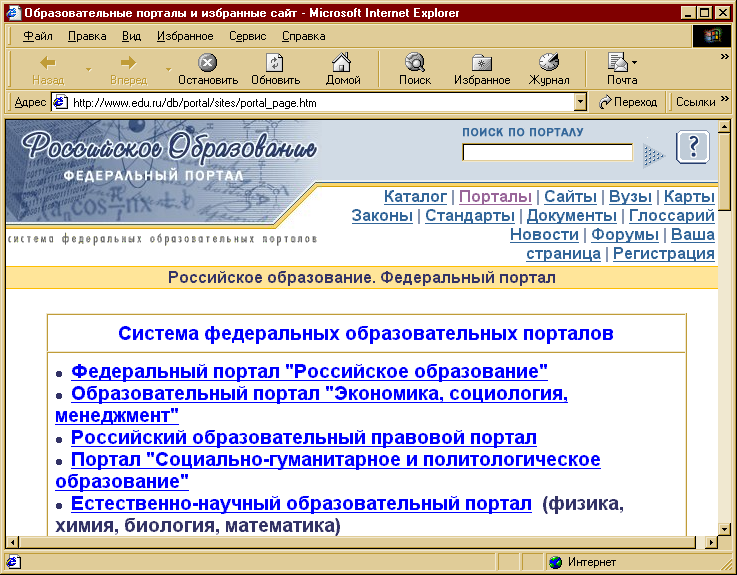
Task: Expand the address bar dropdown list
Action: pos(580,102)
